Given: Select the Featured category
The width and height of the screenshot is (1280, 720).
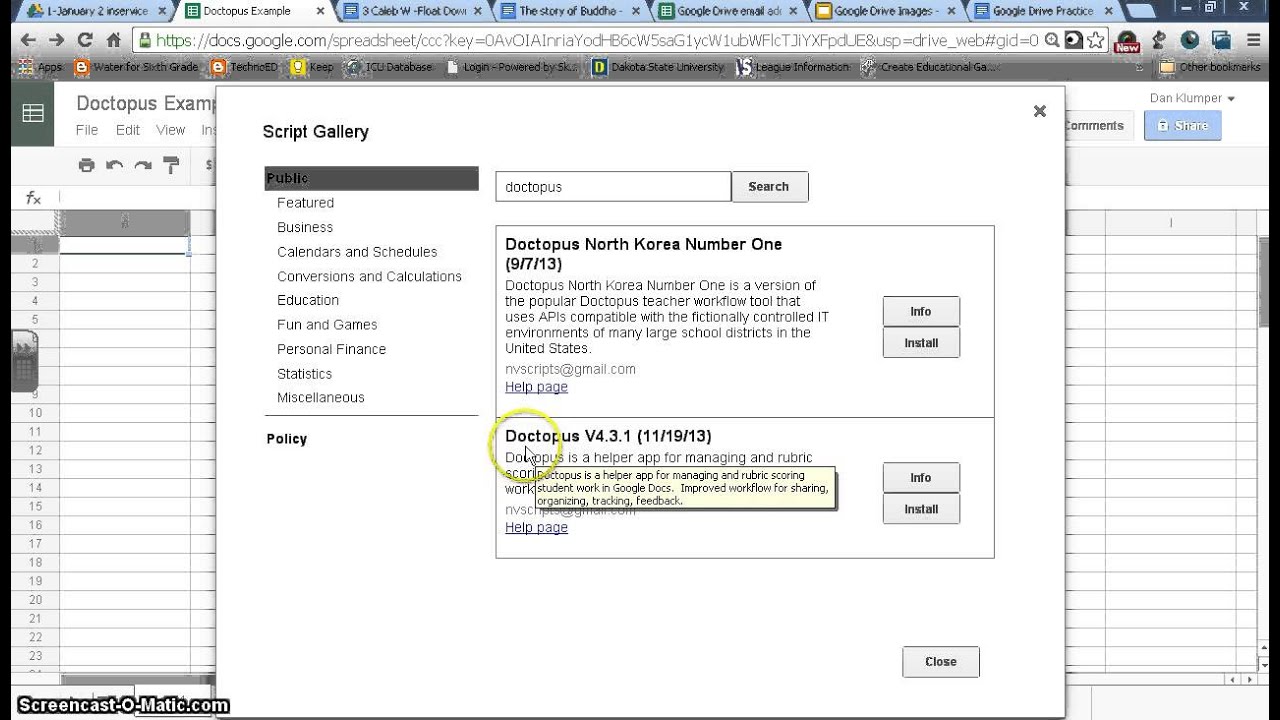Looking at the screenshot, I should coord(305,203).
